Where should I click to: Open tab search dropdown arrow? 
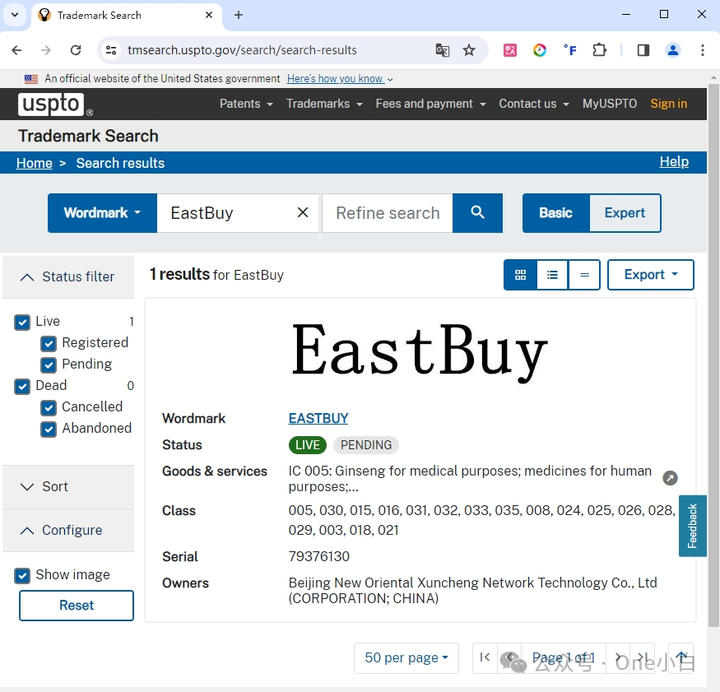tap(15, 15)
